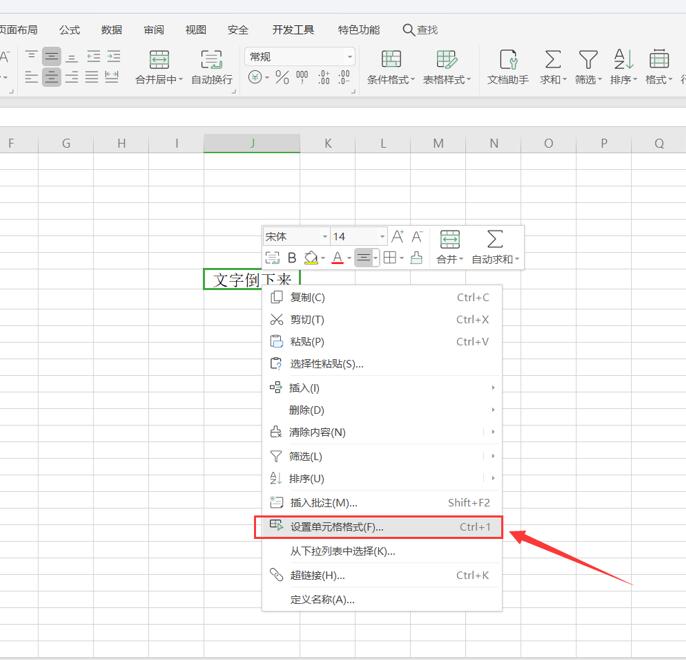Click center align in mini toolbar

pos(363,258)
